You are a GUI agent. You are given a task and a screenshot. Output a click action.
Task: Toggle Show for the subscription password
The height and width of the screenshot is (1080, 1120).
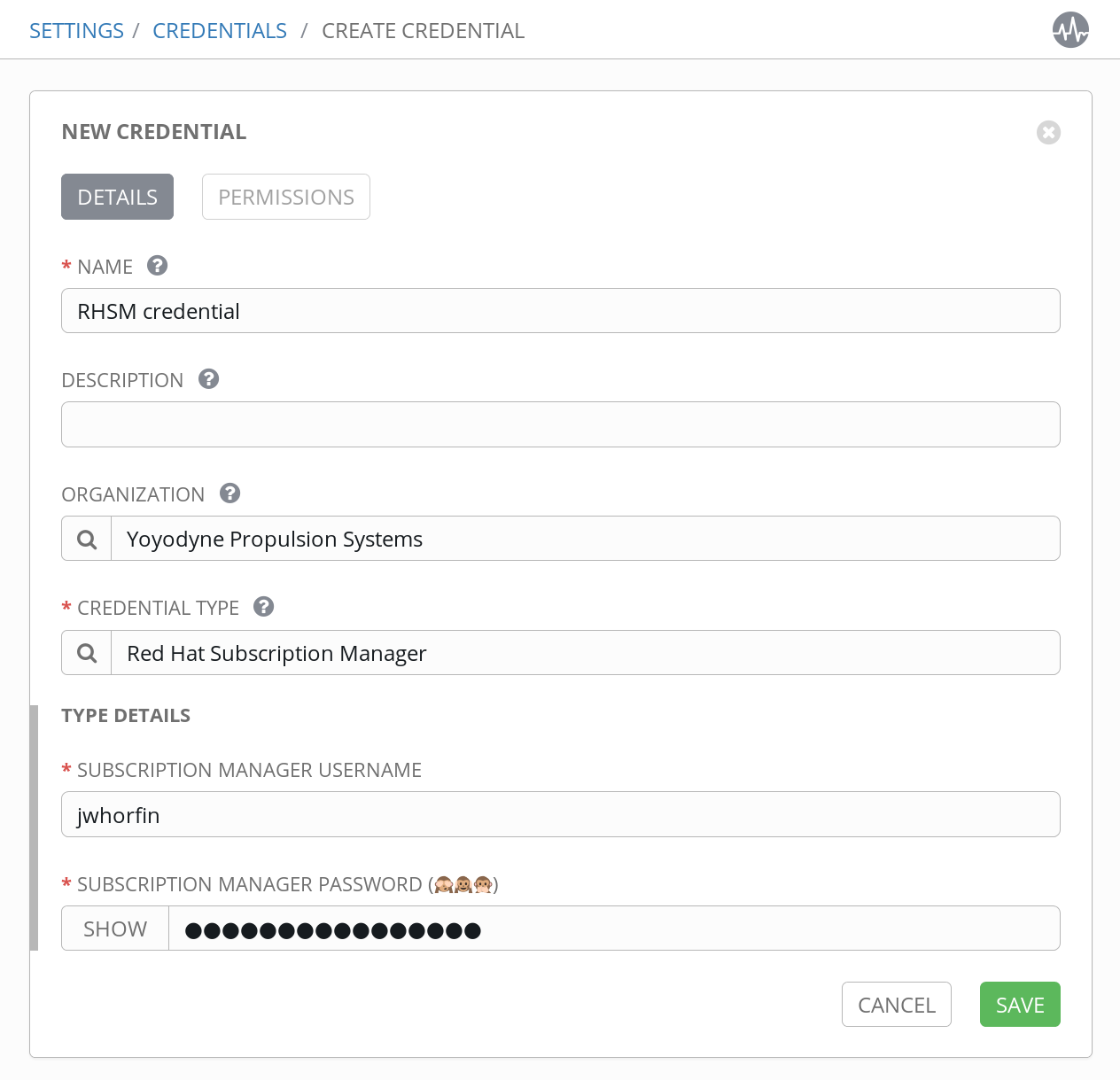click(115, 928)
